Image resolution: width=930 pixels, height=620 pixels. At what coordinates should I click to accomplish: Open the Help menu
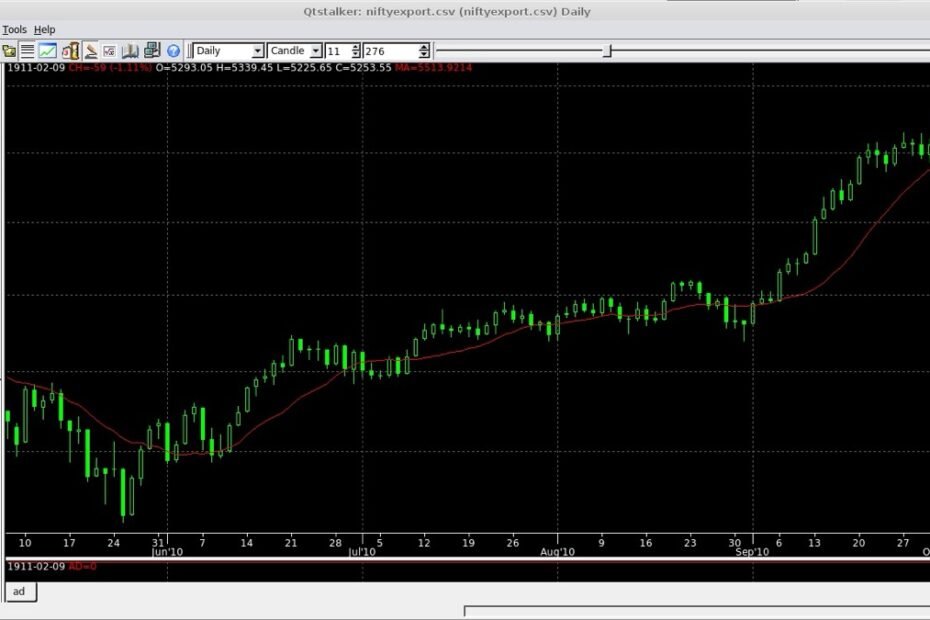[x=44, y=30]
